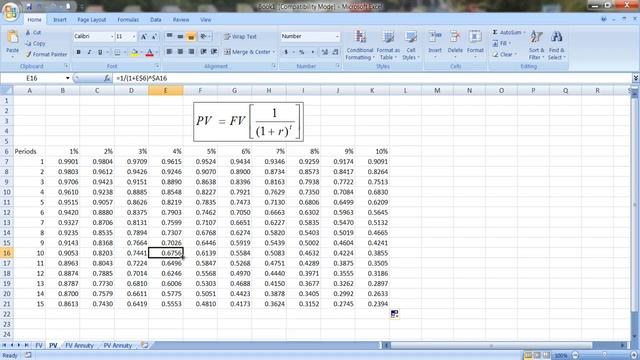The height and width of the screenshot is (360, 640).
Task: Click Wrap Text
Action: tap(240, 37)
